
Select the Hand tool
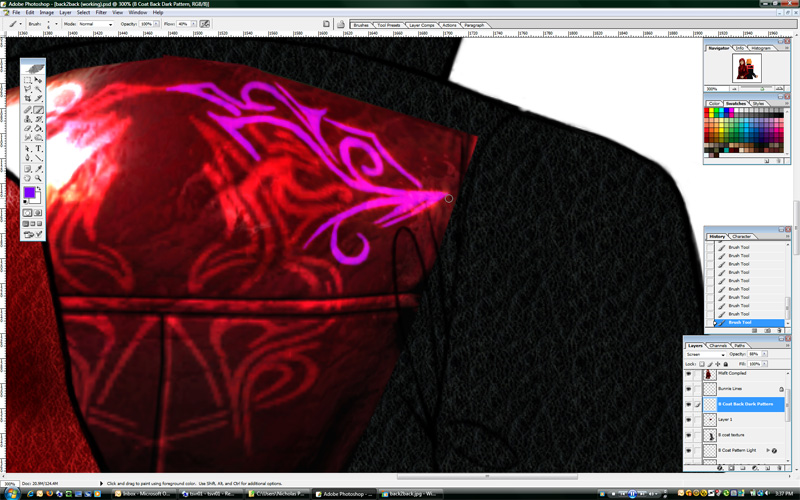pyautogui.click(x=28, y=178)
